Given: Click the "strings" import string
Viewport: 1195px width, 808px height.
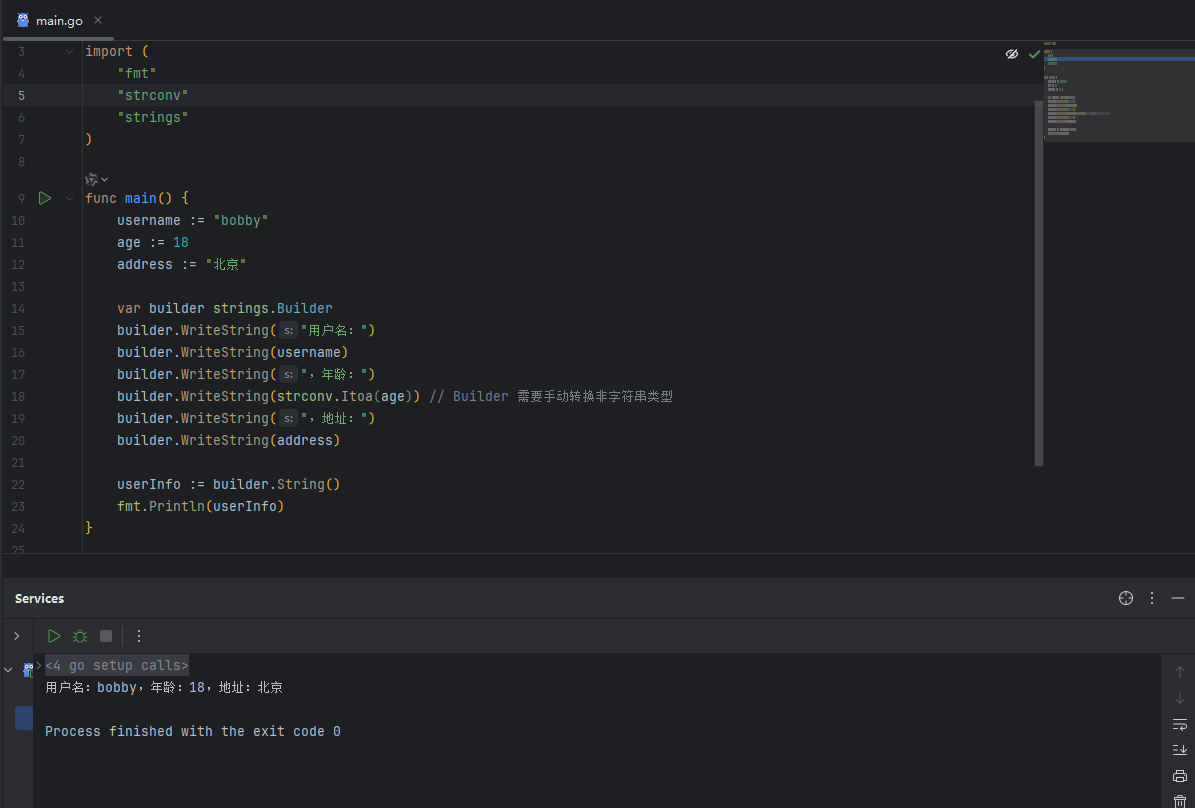Looking at the screenshot, I should click(x=152, y=117).
